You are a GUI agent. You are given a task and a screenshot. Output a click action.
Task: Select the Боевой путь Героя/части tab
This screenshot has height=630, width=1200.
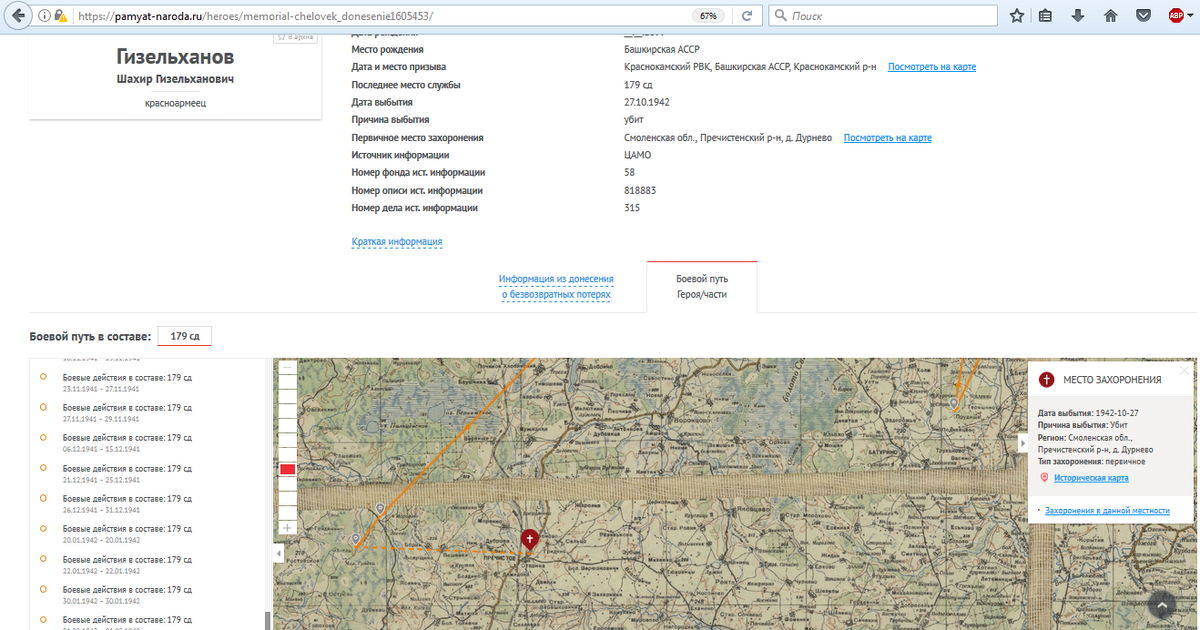coord(702,287)
